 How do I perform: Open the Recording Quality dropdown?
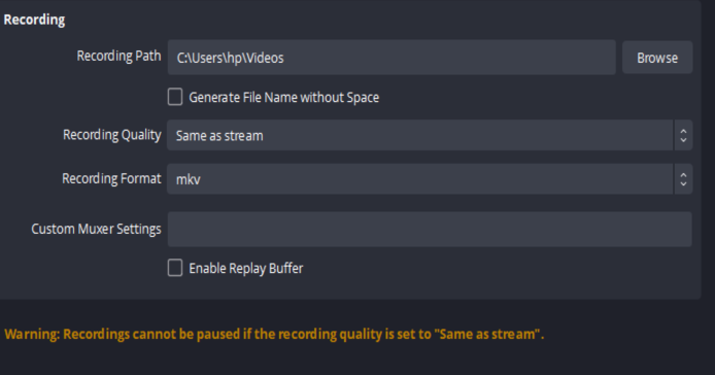430,135
